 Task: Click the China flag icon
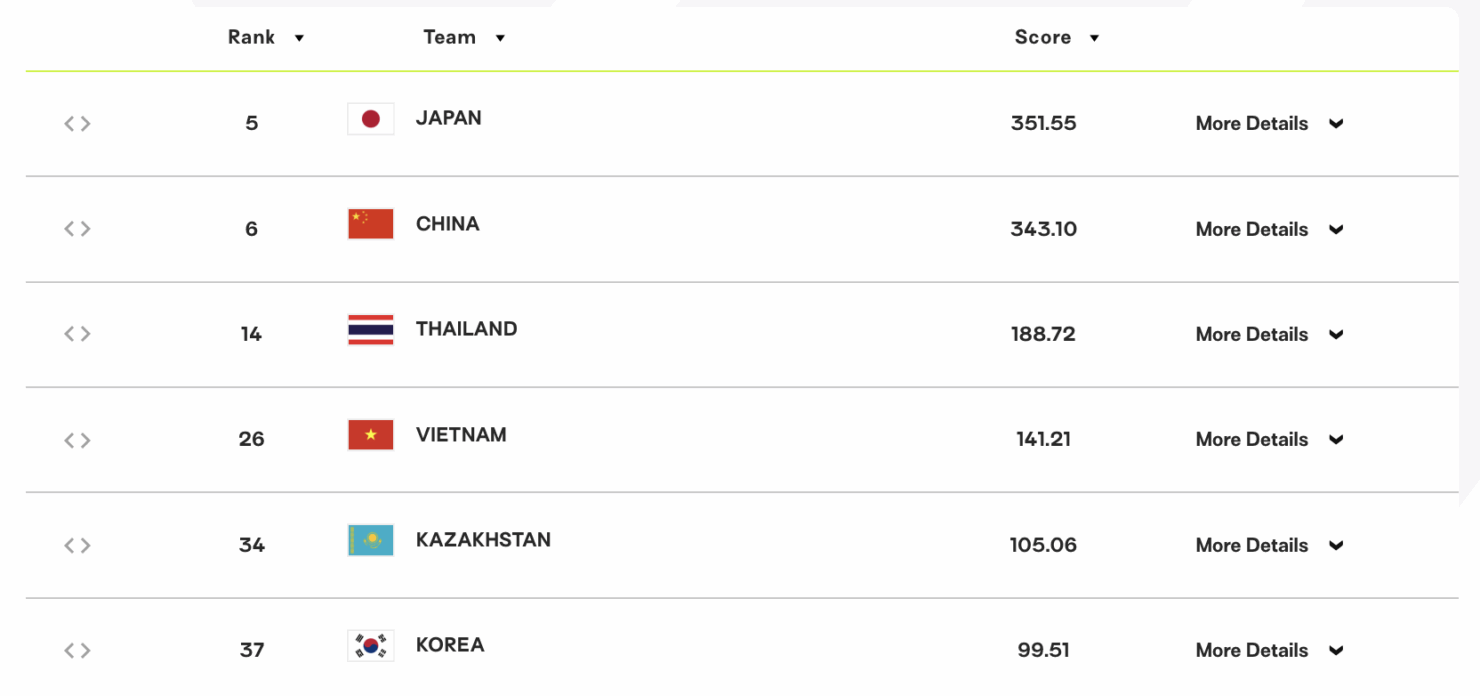[x=370, y=224]
